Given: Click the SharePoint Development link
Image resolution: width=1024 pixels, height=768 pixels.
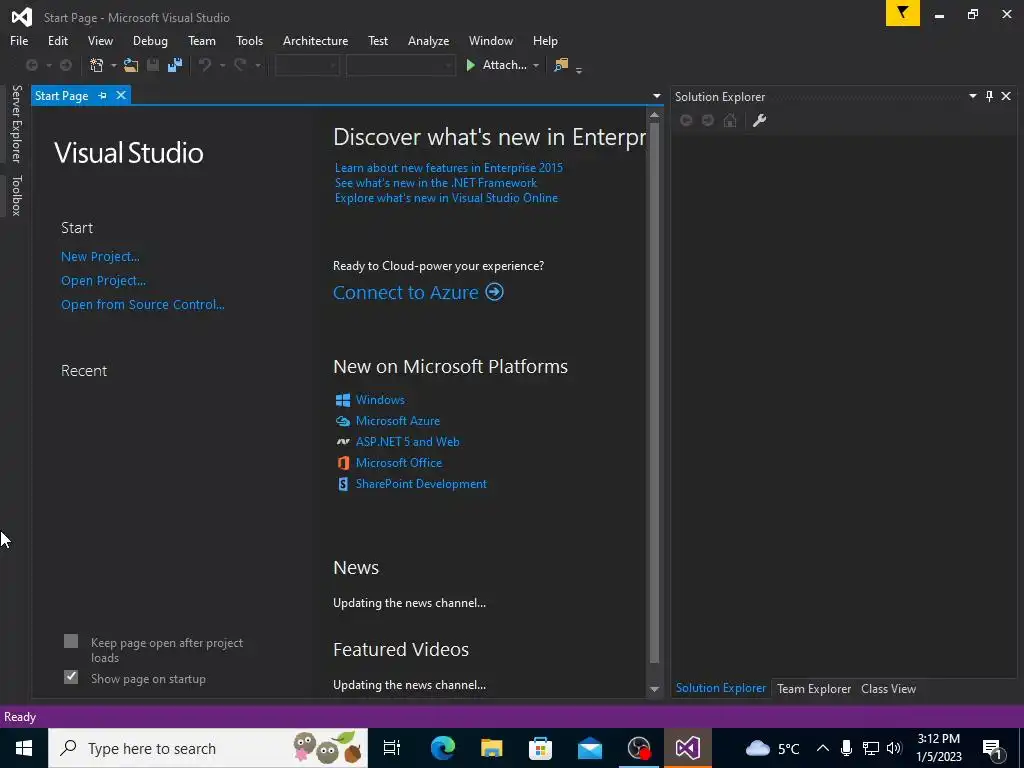Looking at the screenshot, I should (x=421, y=484).
